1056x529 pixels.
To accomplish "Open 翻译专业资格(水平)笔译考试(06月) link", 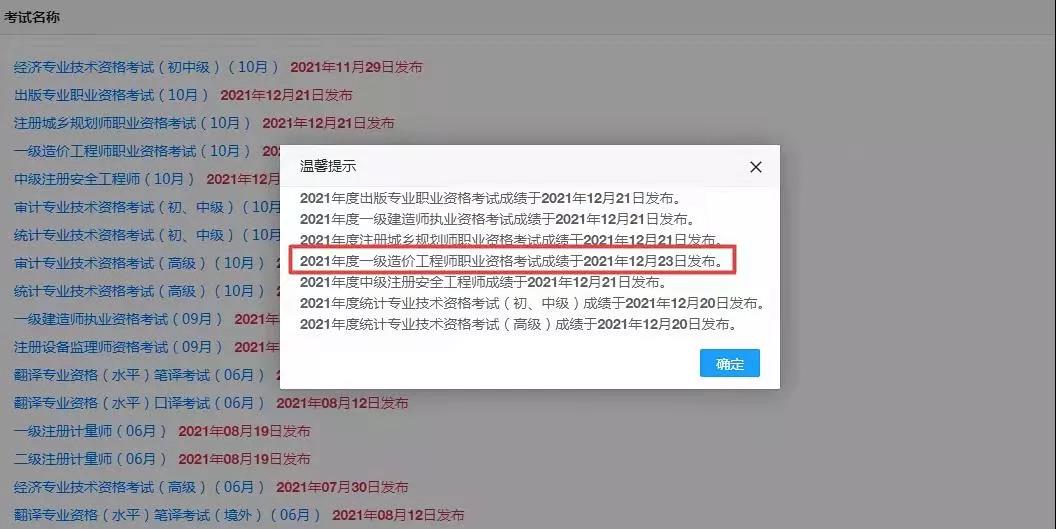I will click(139, 375).
